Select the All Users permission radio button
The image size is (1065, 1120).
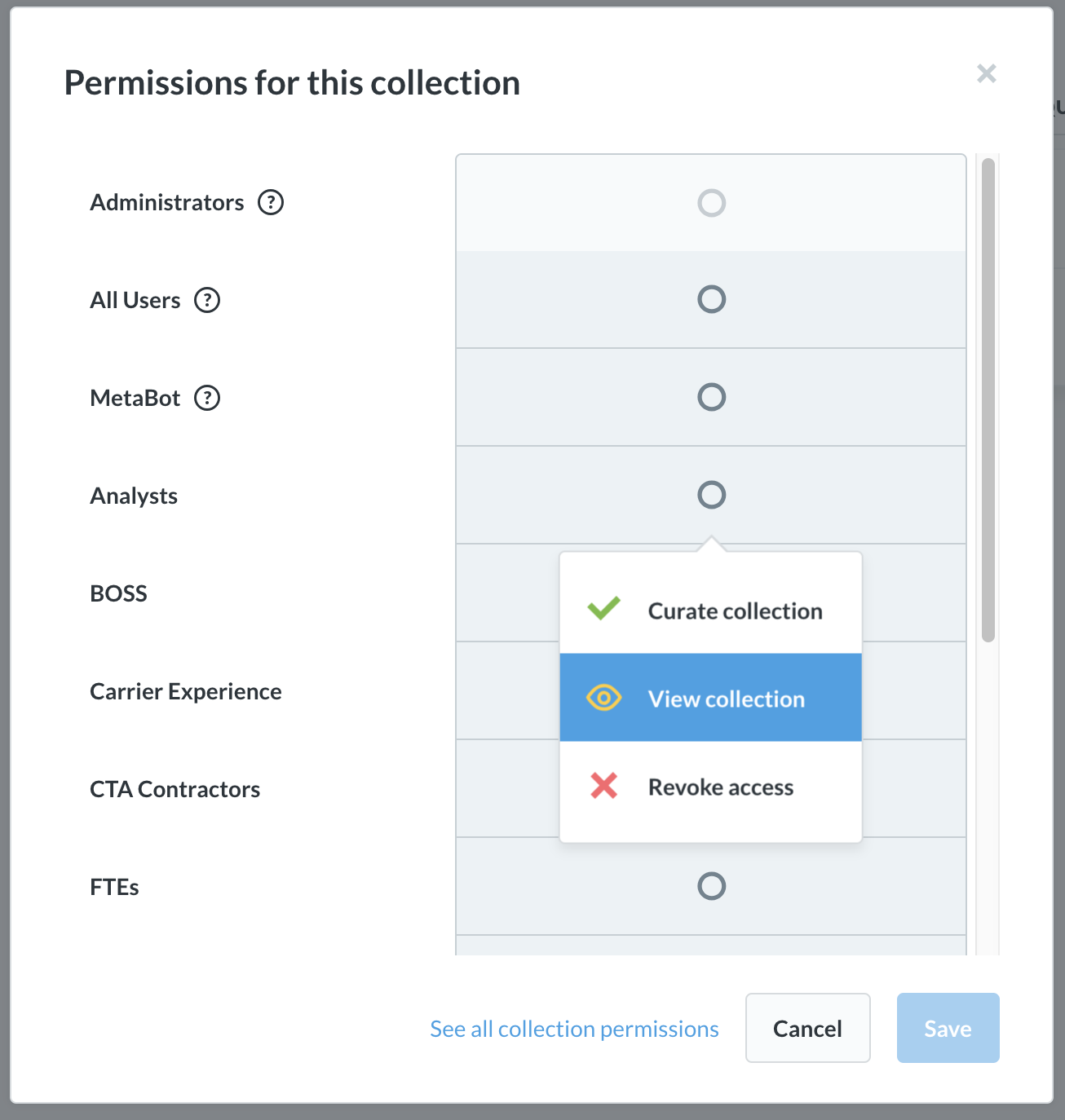pyautogui.click(x=711, y=299)
